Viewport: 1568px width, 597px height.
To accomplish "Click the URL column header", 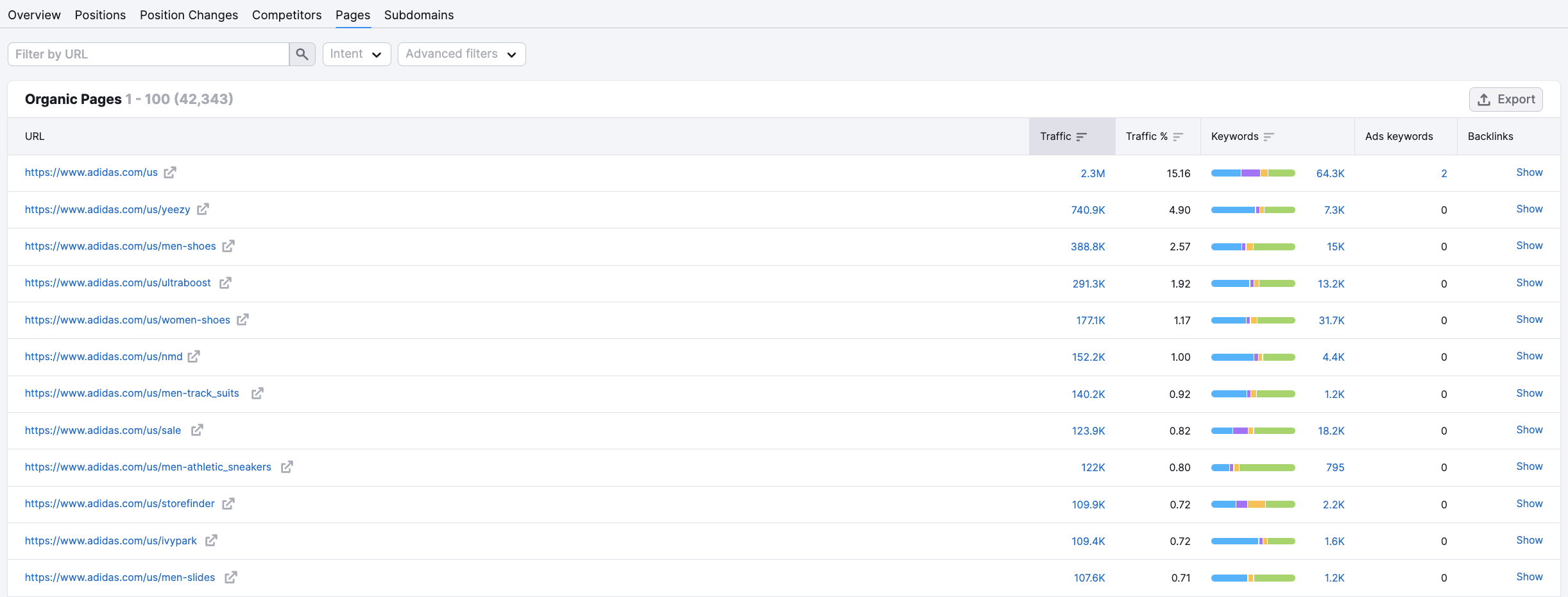I will click(x=35, y=137).
